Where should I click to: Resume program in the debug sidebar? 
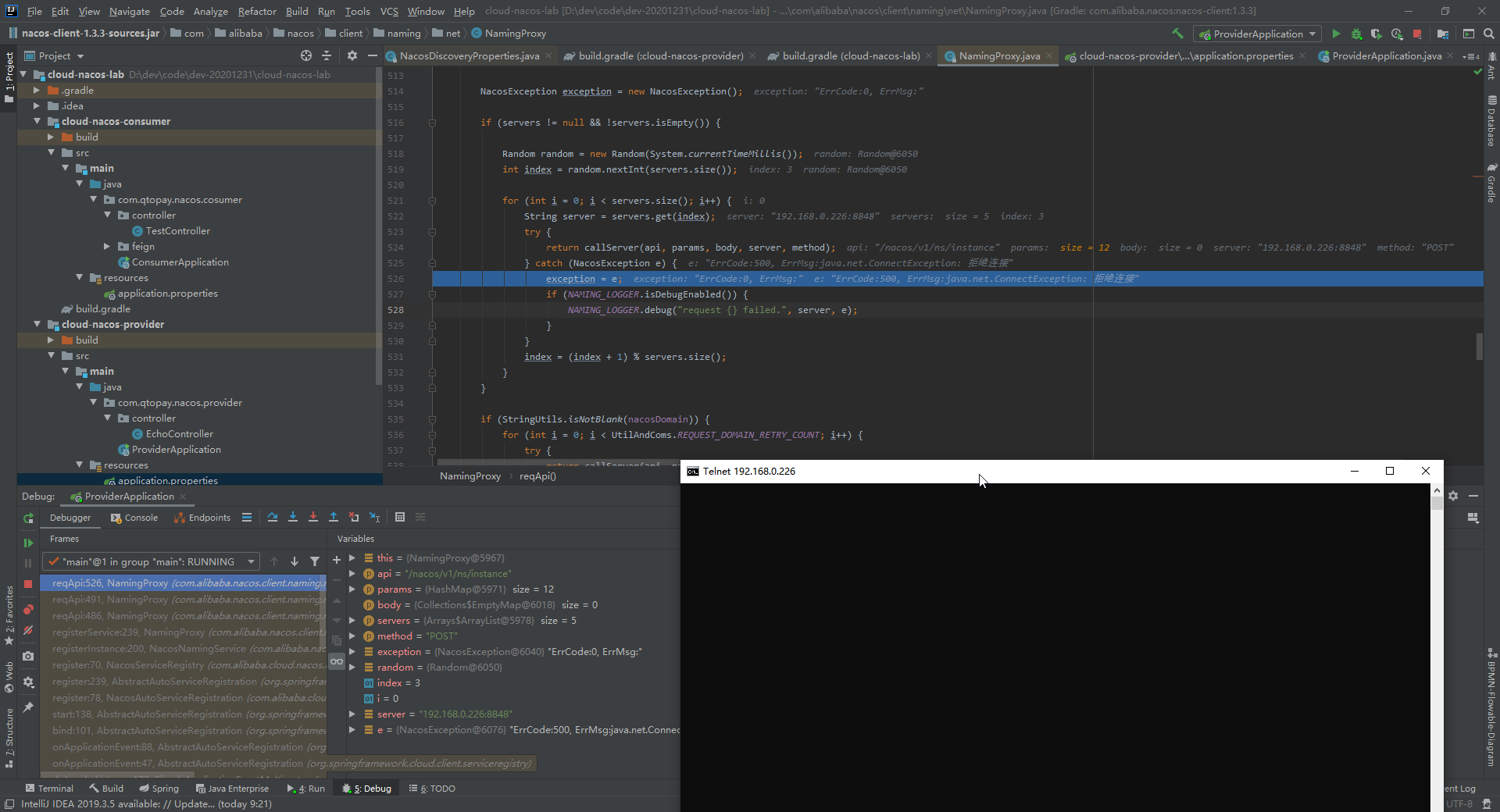click(28, 543)
